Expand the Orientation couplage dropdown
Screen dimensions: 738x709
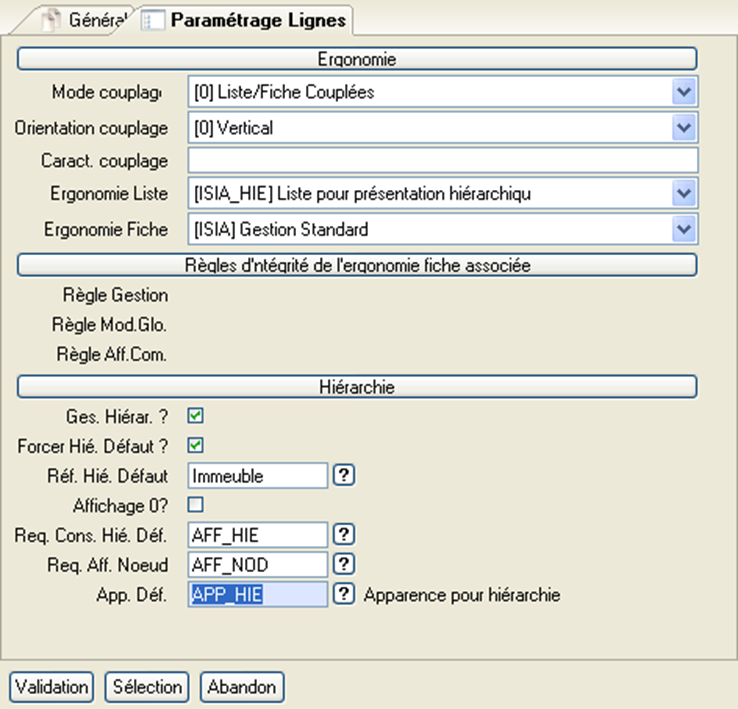point(684,128)
